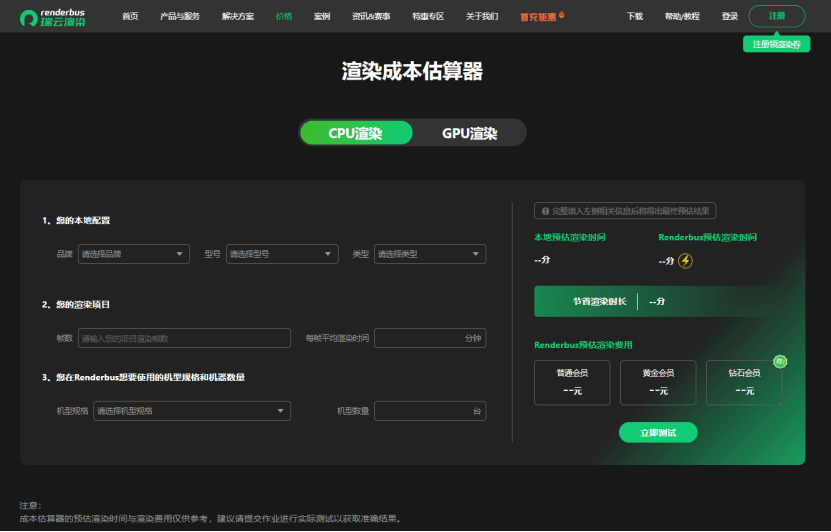Click section title 3 about 机型规格和机器数量
The image size is (831, 532).
pyautogui.click(x=143, y=377)
